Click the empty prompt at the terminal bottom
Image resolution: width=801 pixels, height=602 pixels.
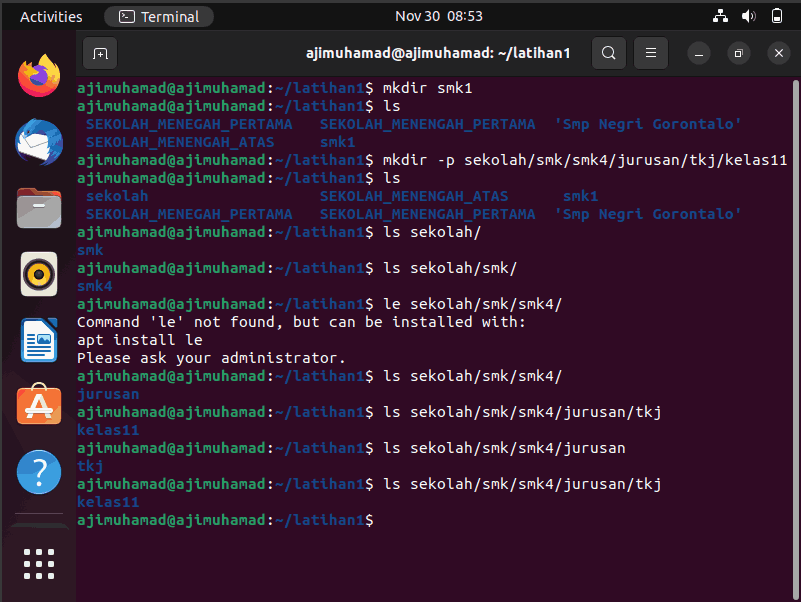[225, 520]
